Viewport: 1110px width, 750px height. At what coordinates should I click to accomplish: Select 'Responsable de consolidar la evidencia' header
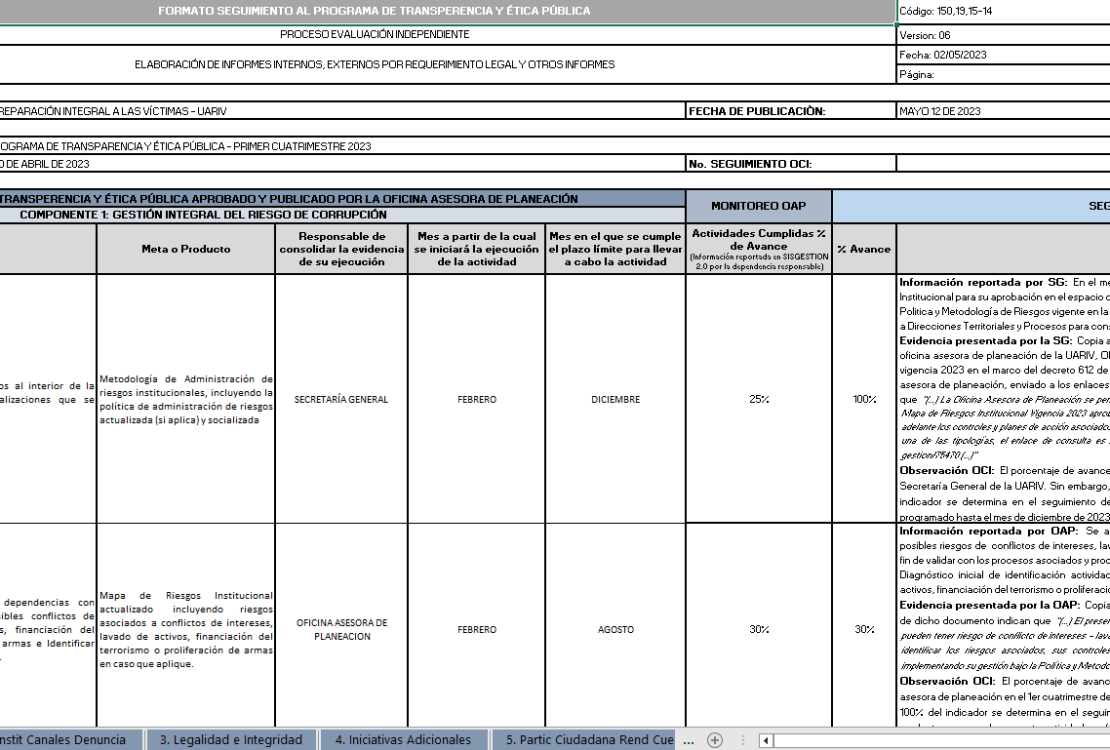point(341,249)
